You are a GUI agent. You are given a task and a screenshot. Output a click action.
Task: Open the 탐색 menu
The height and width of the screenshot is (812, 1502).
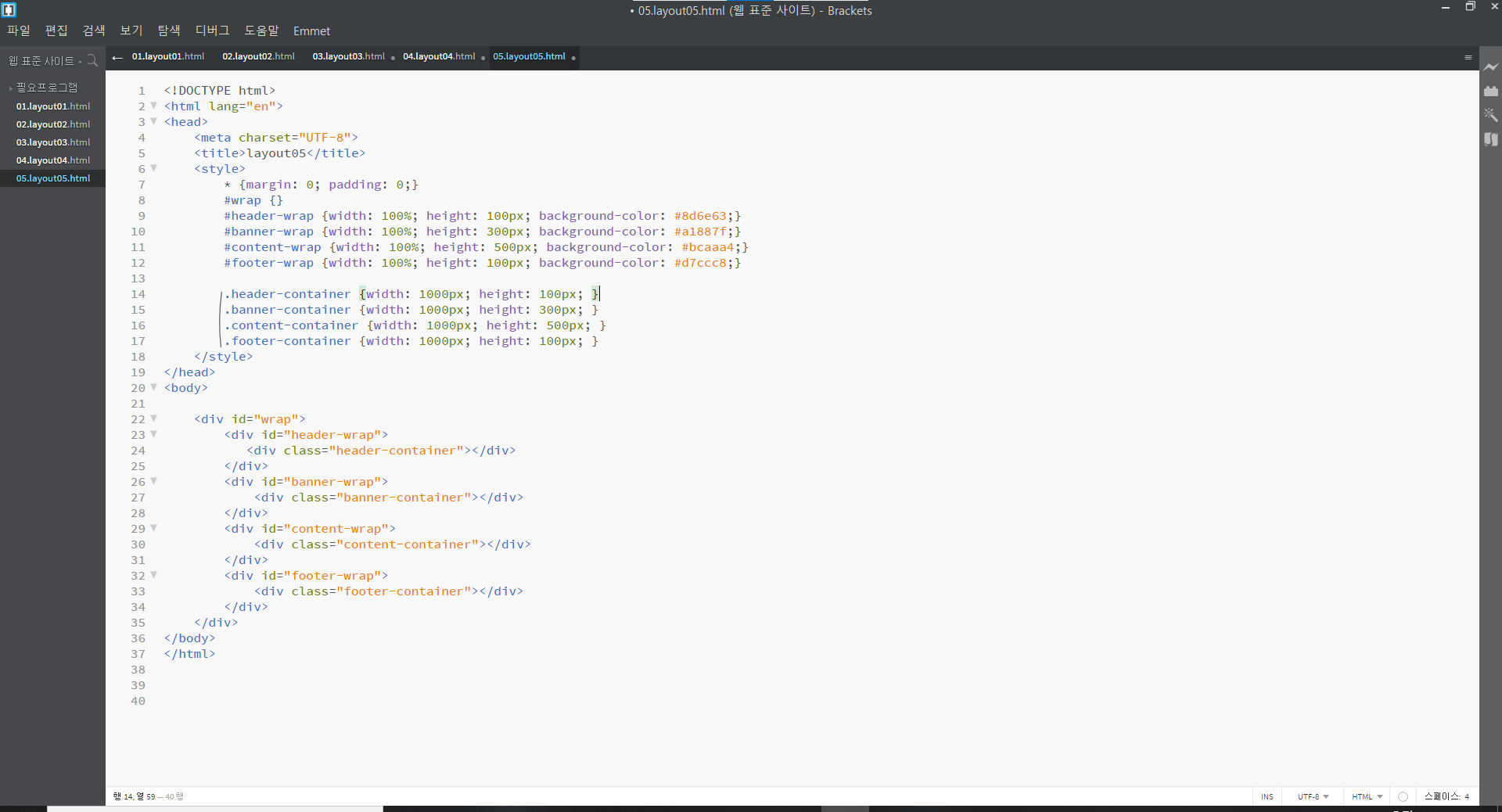[169, 31]
